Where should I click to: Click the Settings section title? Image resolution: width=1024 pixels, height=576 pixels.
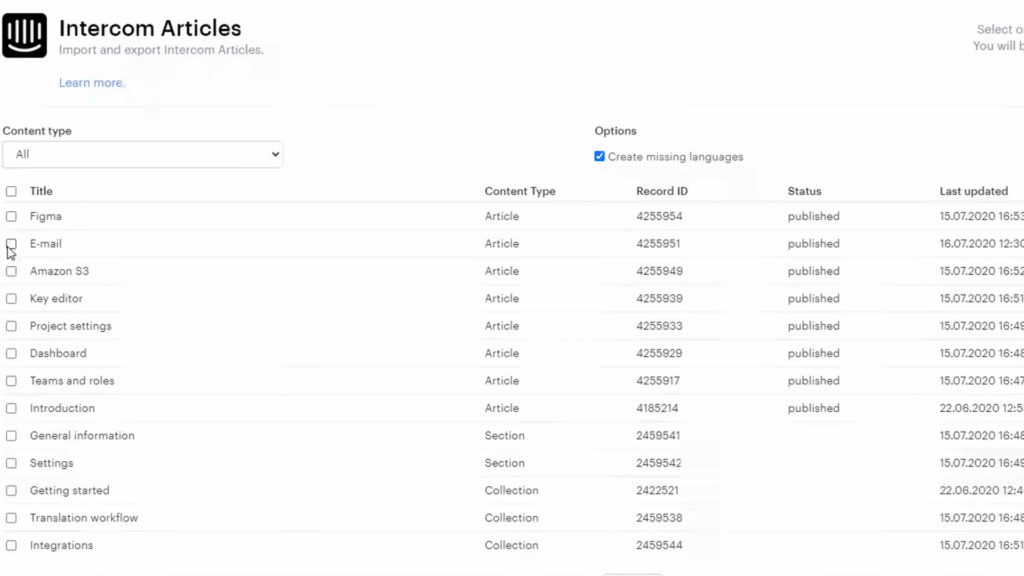coord(52,463)
